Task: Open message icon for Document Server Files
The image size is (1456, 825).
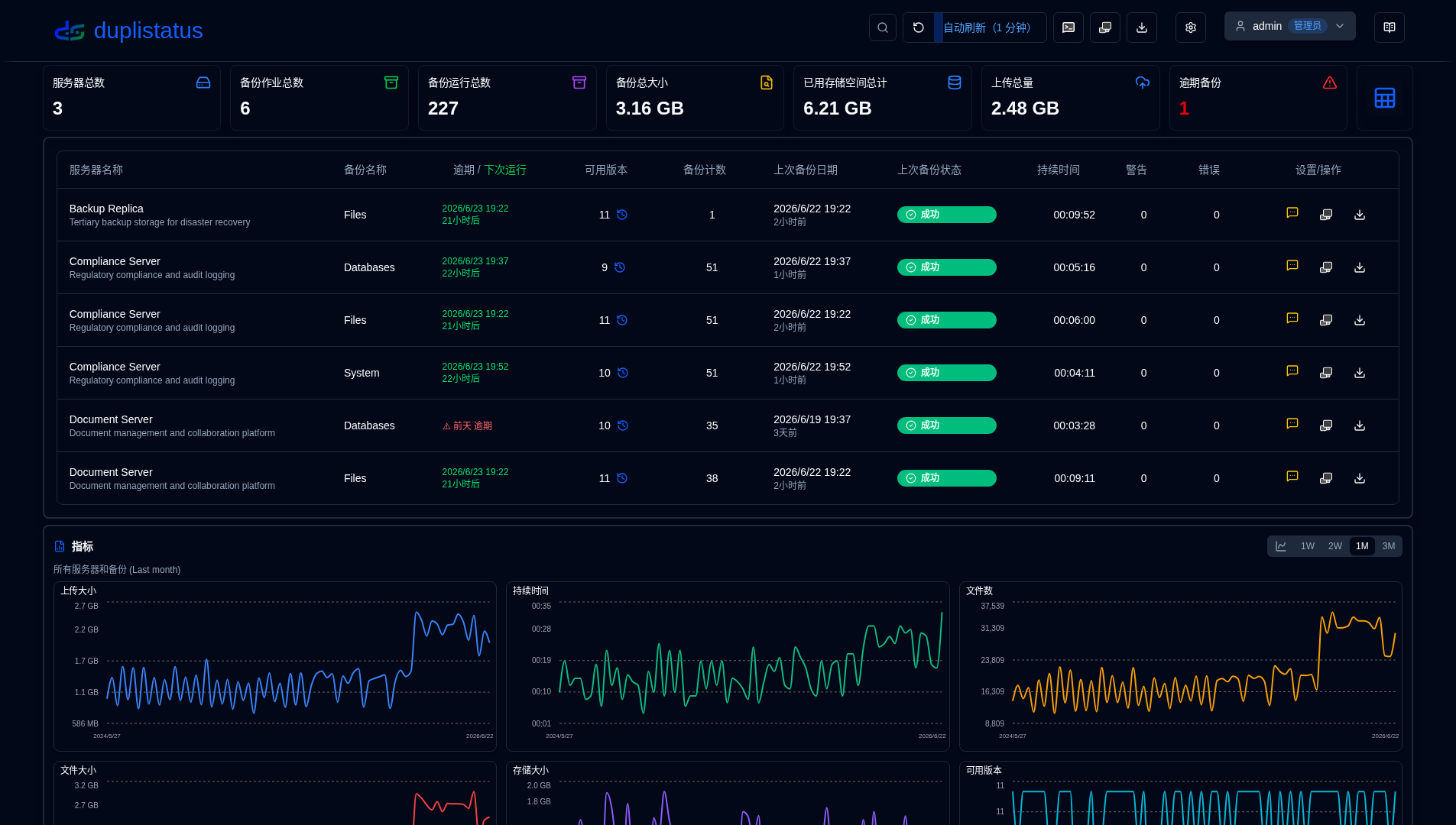Action: (x=1292, y=477)
